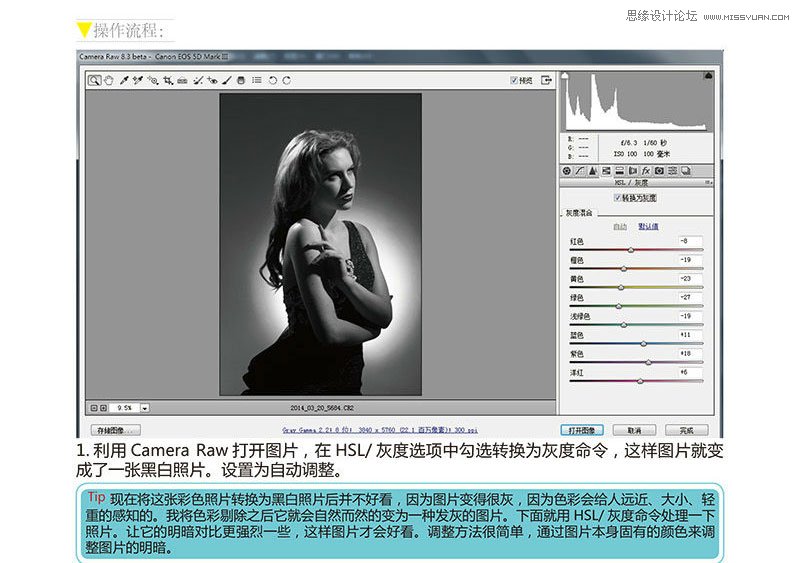Toggle shadow clipping warning in histogram
The width and height of the screenshot is (800, 563).
565,76
